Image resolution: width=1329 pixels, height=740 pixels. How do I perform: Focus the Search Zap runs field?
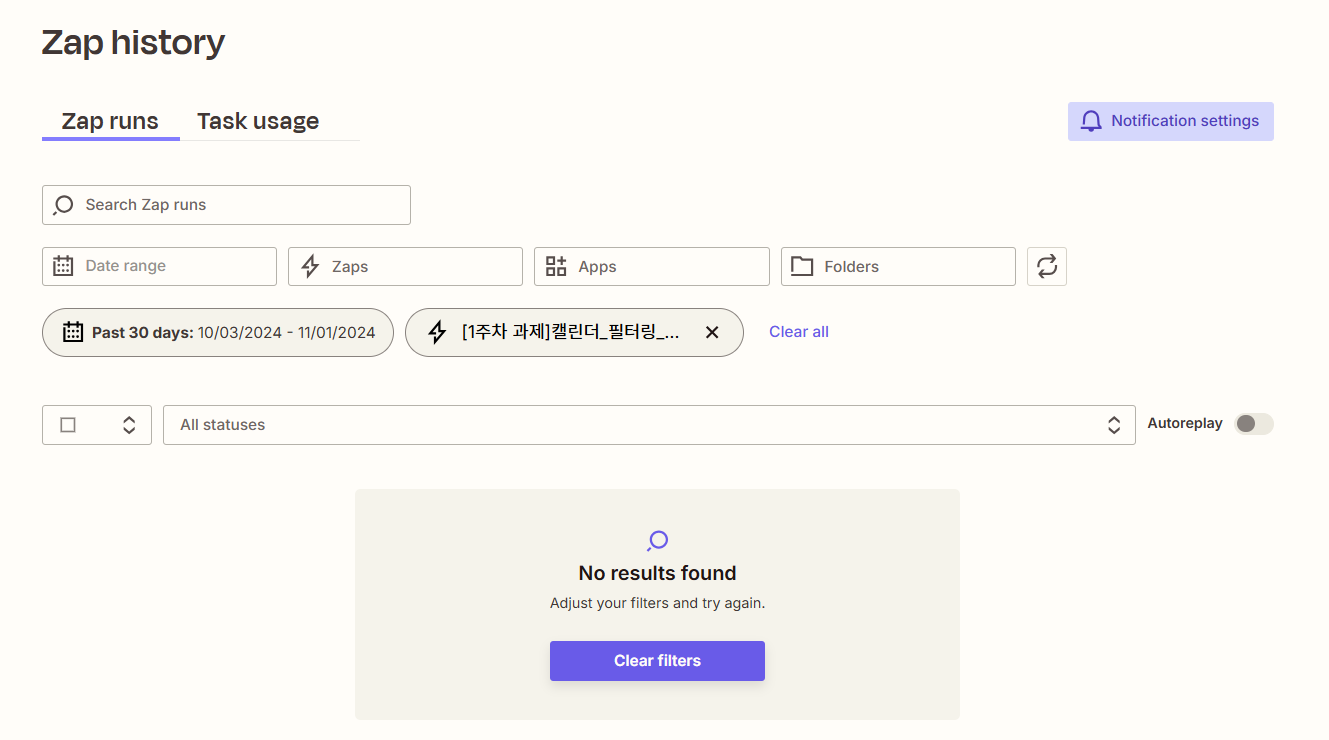(226, 205)
